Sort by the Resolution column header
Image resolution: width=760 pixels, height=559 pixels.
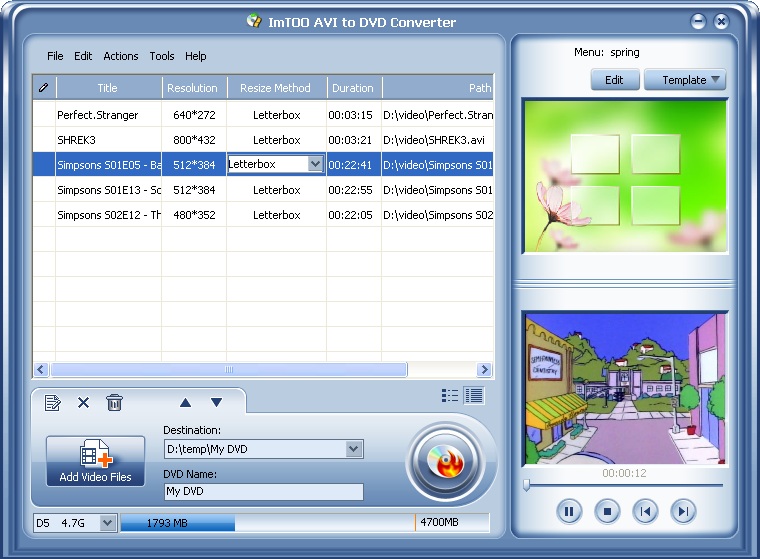194,88
